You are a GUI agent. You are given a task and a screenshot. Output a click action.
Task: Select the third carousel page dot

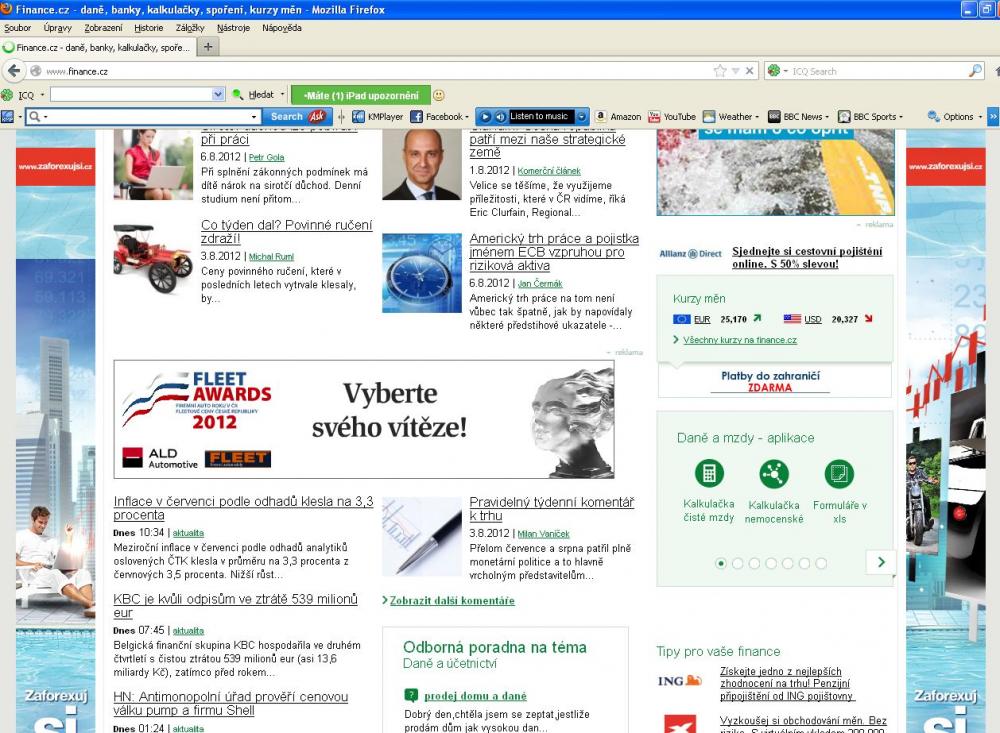754,563
